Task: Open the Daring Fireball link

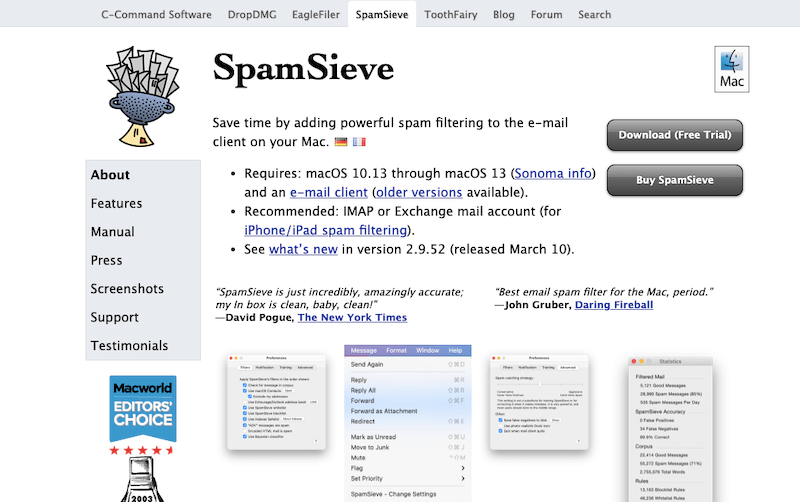Action: (x=614, y=305)
